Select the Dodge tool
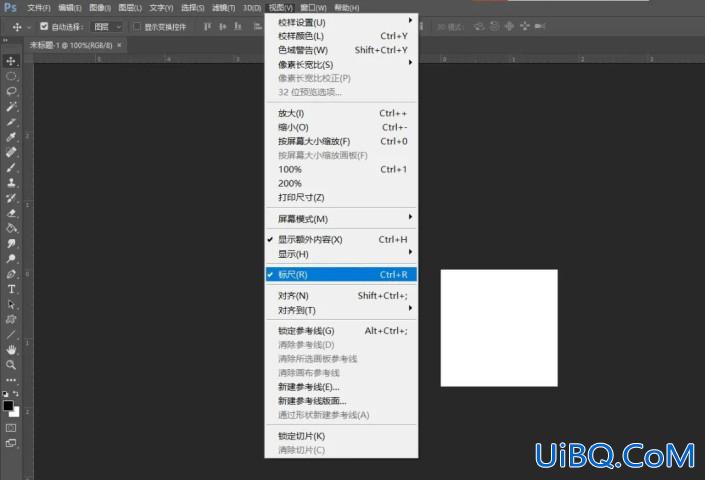705x480 pixels. [11, 259]
